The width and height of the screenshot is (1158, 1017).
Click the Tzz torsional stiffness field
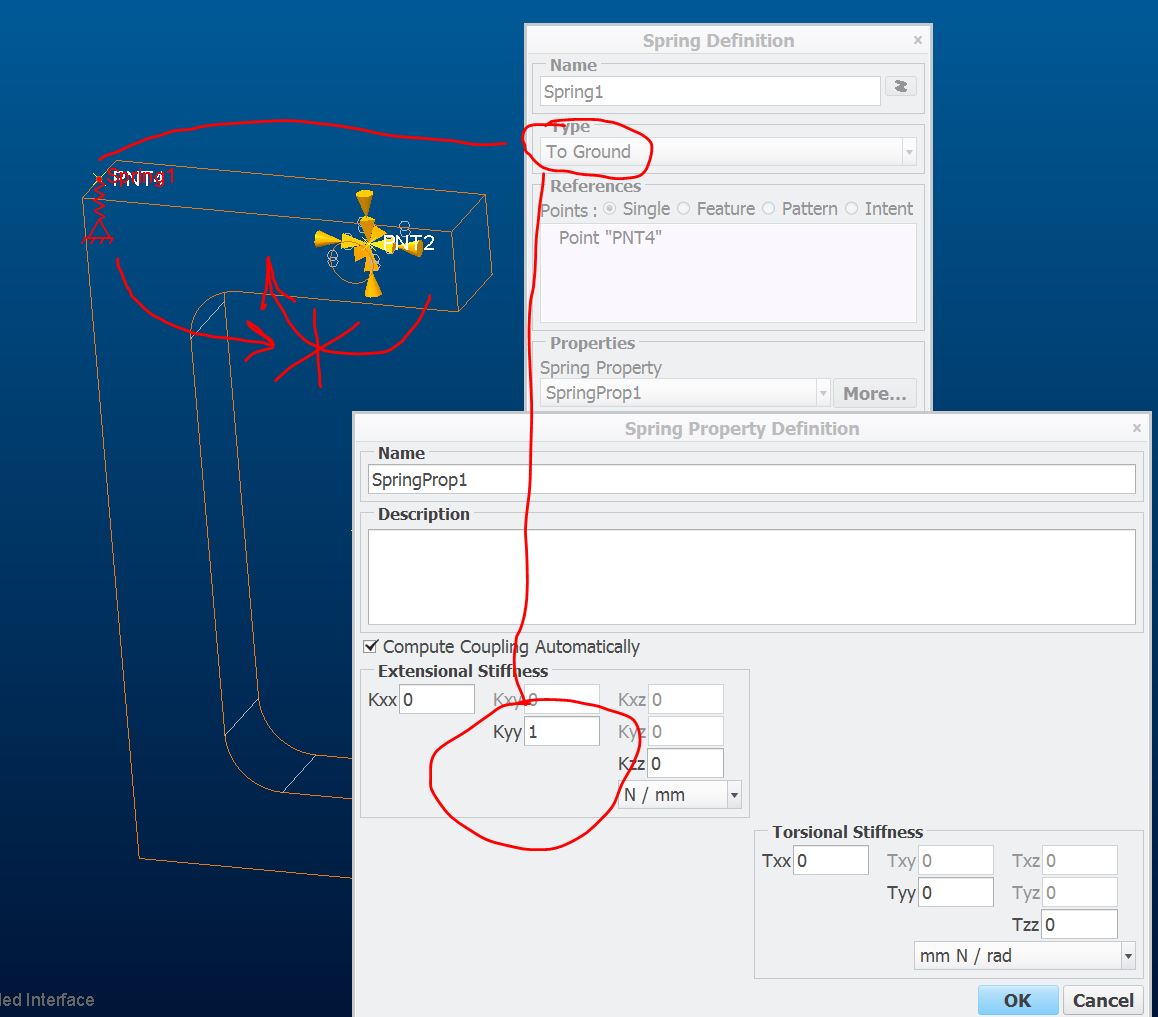1079,924
